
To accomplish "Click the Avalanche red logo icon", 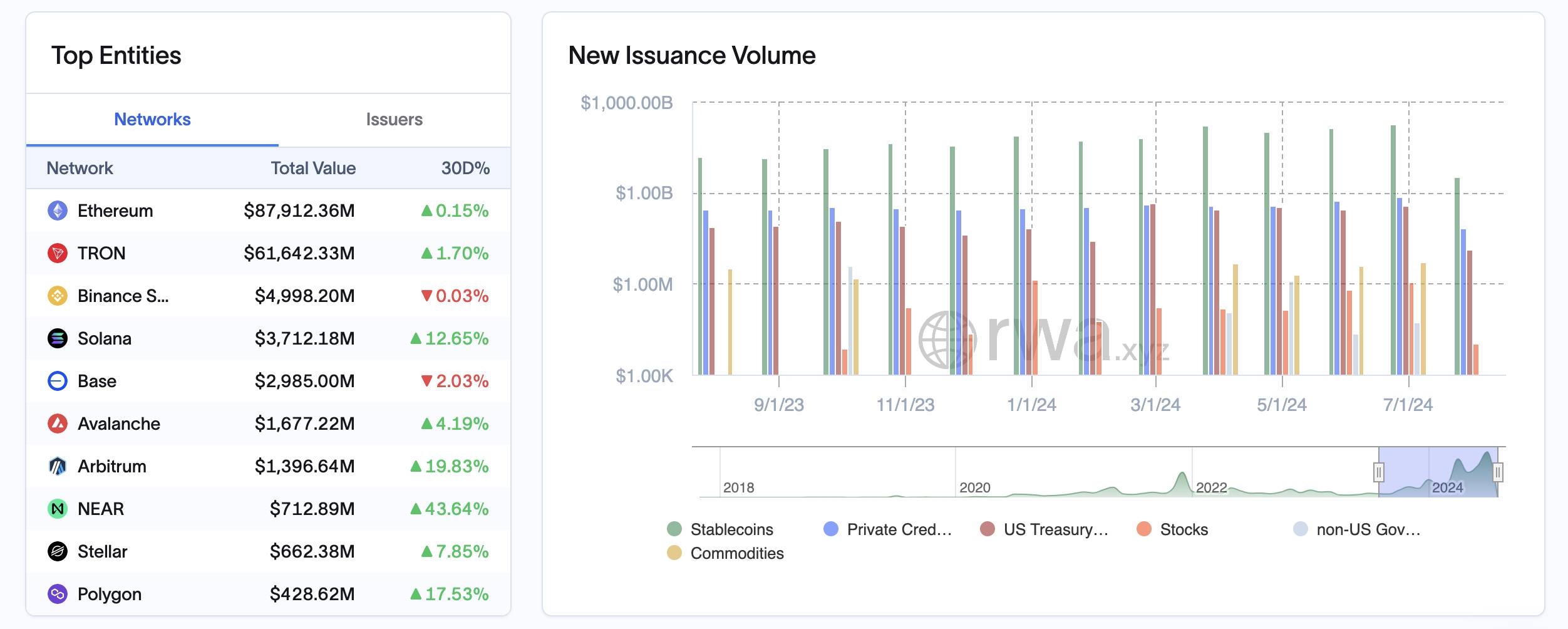I will point(58,424).
